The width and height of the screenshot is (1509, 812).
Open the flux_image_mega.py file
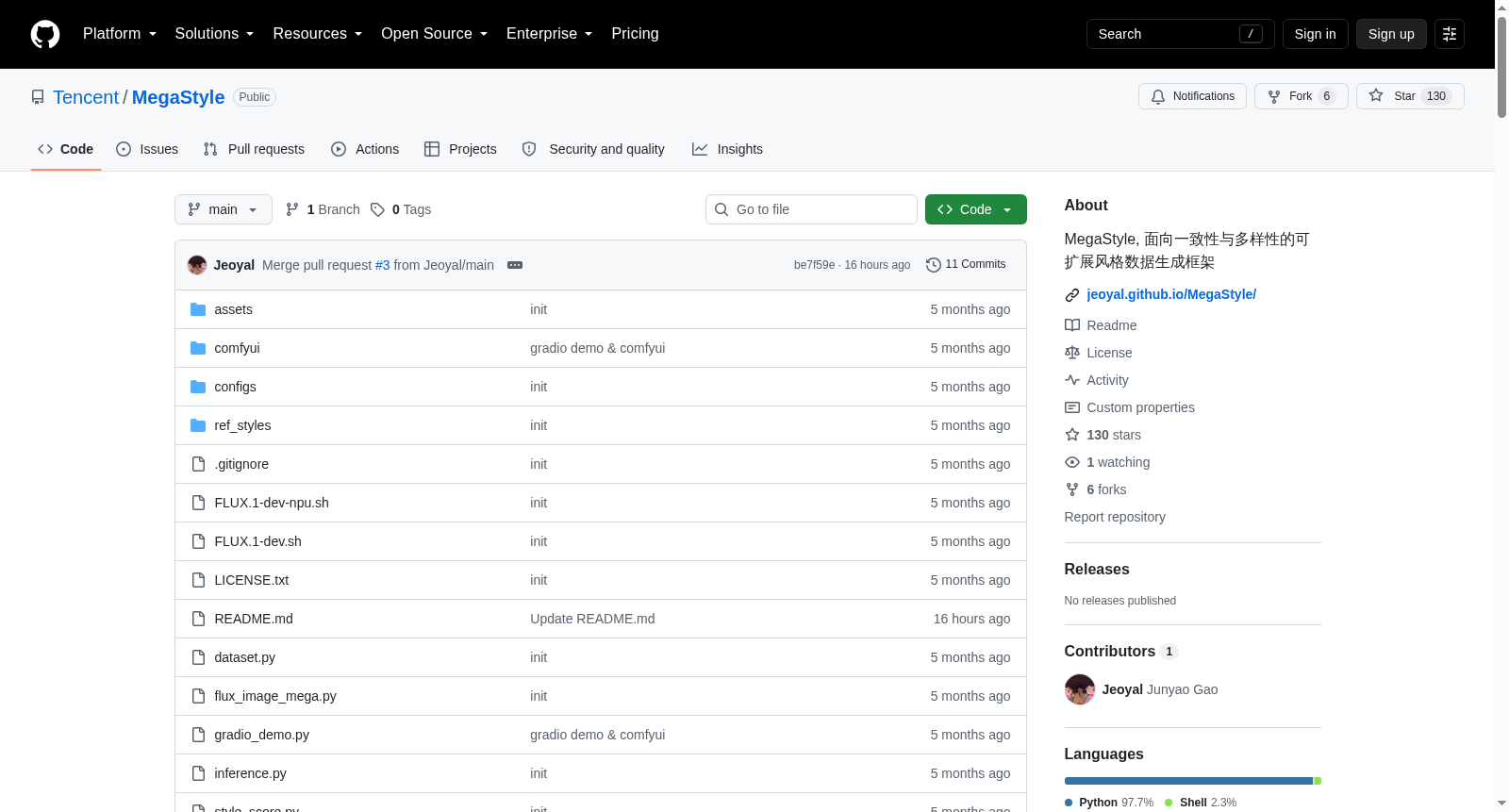click(x=275, y=696)
